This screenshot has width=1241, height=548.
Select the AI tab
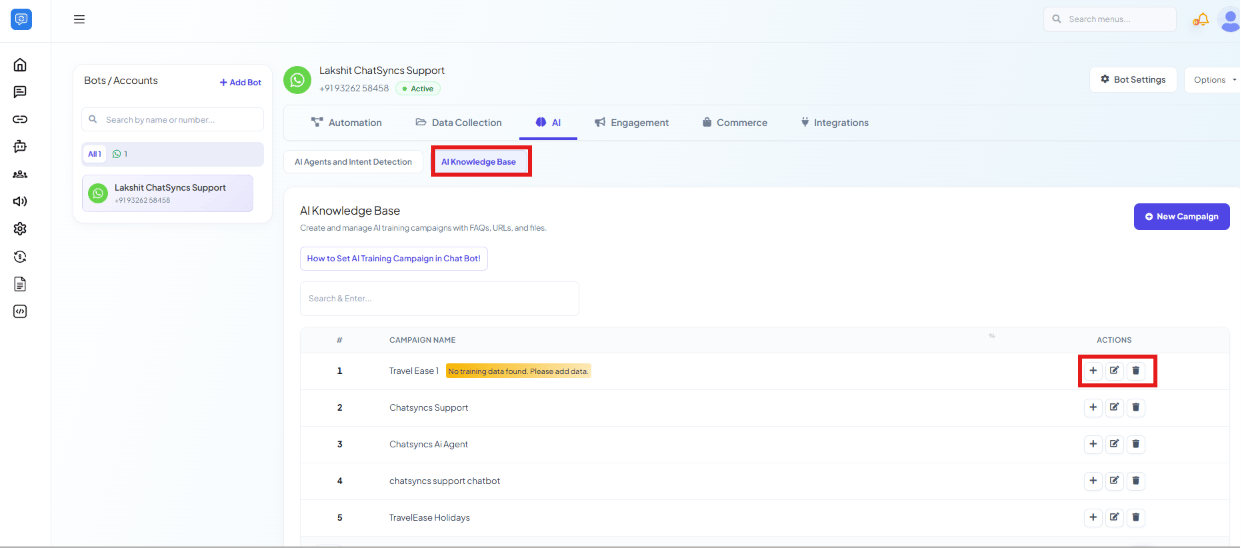point(548,122)
